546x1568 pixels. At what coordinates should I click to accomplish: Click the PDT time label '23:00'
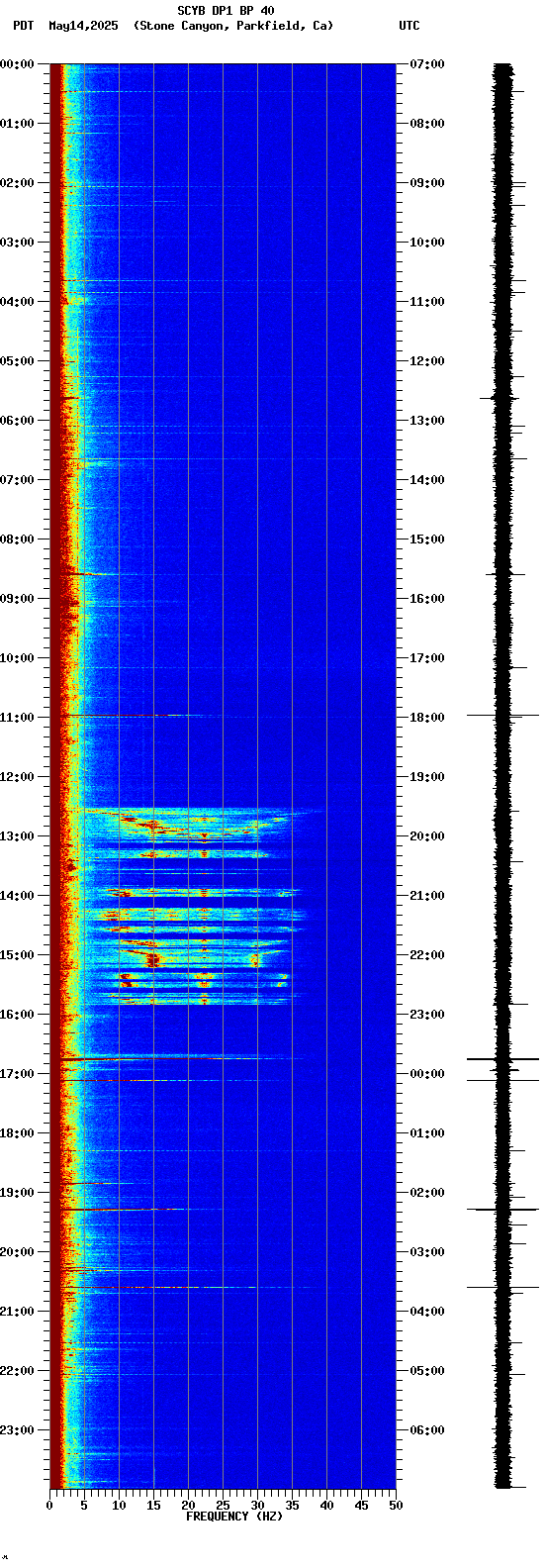coord(17,1430)
